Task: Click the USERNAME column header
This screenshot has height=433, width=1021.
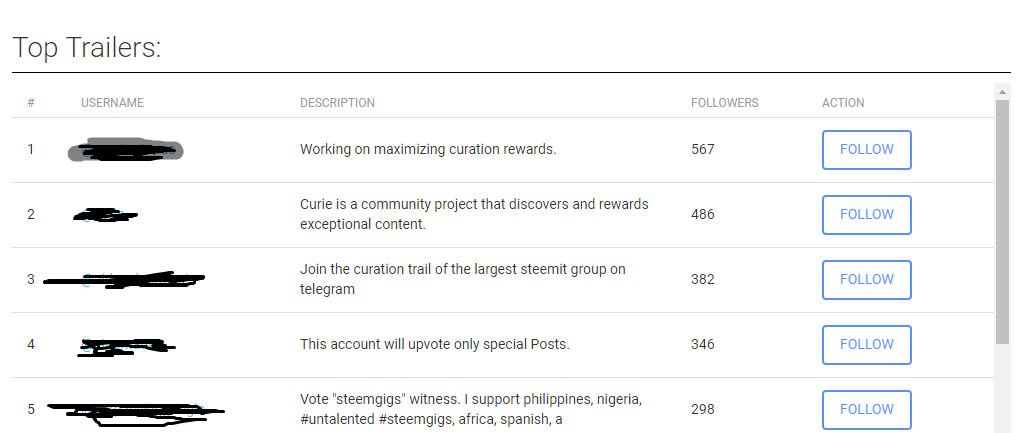Action: point(112,103)
